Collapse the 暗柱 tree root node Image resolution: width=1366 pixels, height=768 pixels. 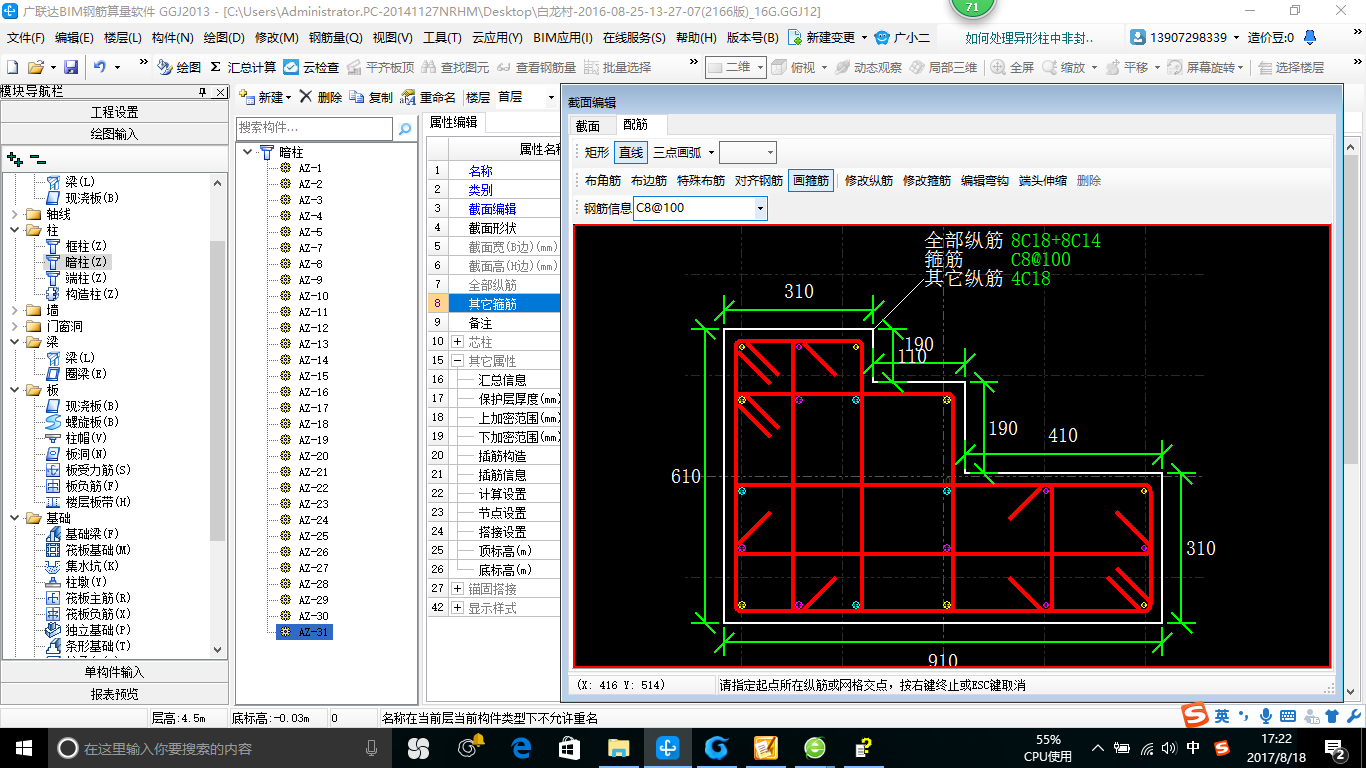click(x=248, y=152)
